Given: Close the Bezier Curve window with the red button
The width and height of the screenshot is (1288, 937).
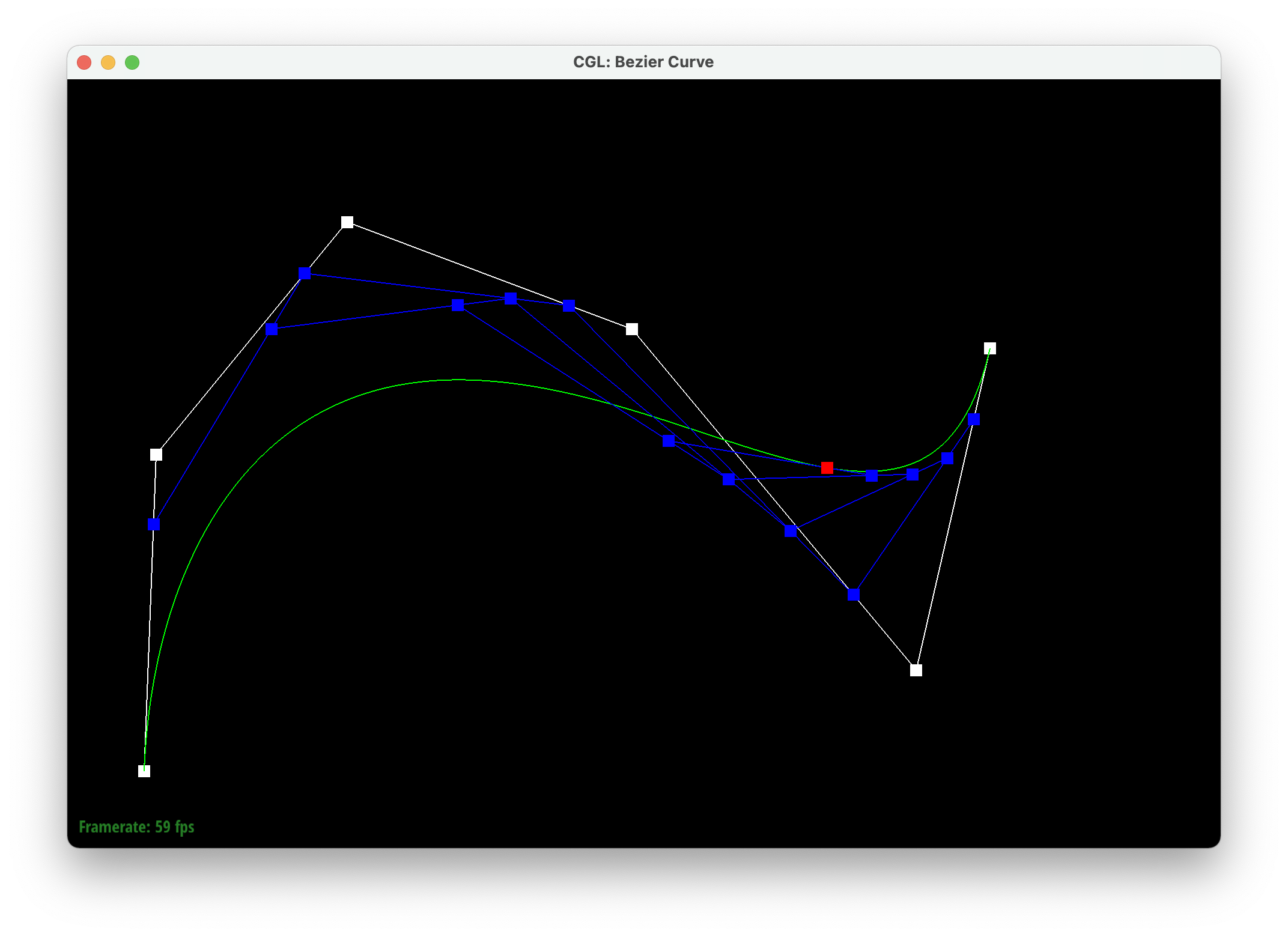Looking at the screenshot, I should [x=84, y=62].
